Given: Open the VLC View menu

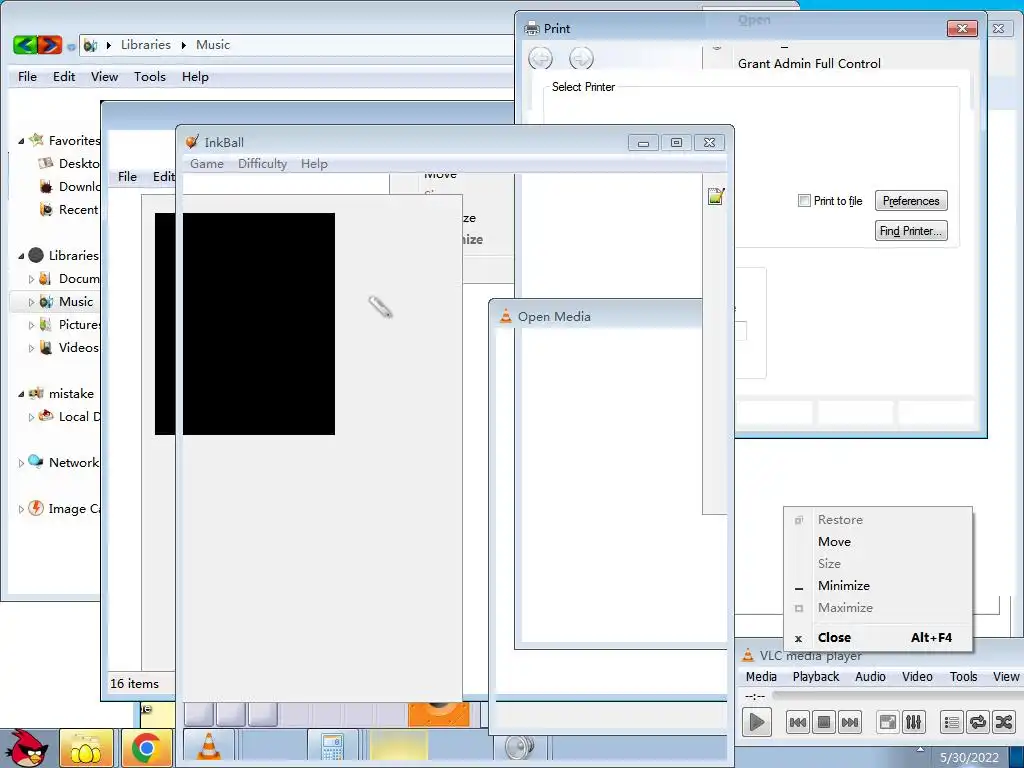Looking at the screenshot, I should pos(1006,677).
